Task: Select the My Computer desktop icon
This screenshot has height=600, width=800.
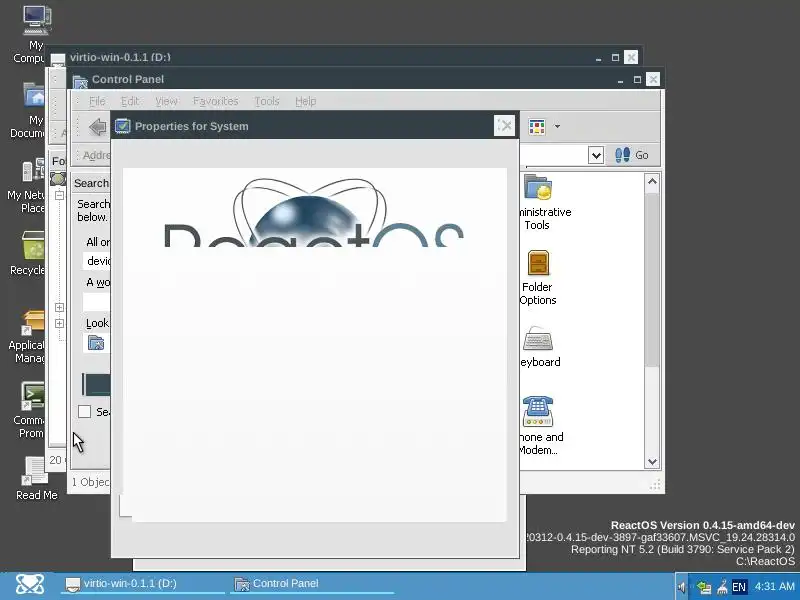Action: click(x=32, y=35)
